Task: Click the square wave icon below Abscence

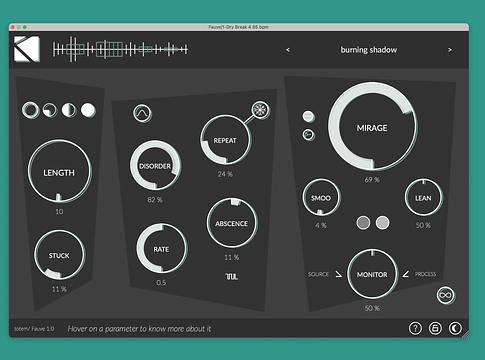Action: click(x=231, y=276)
